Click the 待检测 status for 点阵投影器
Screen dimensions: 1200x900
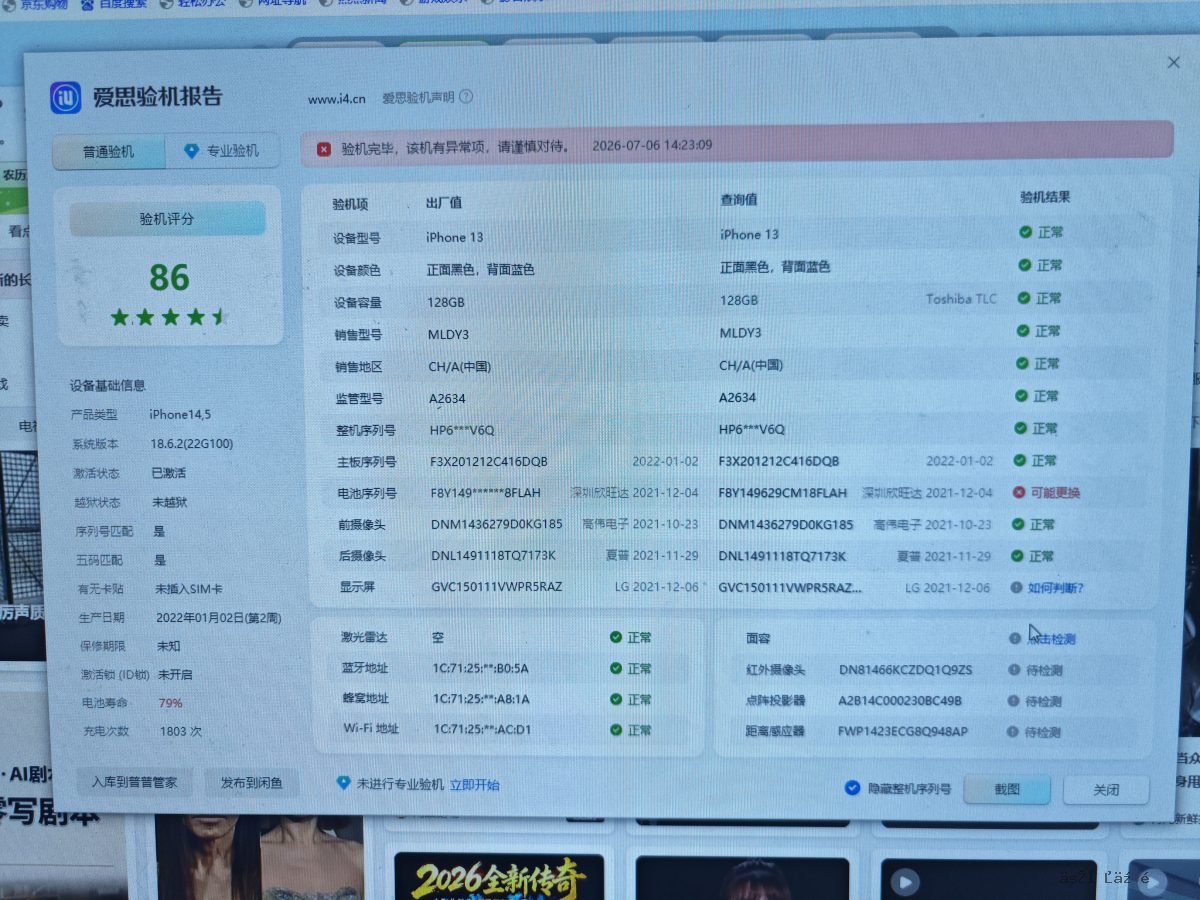point(1043,701)
